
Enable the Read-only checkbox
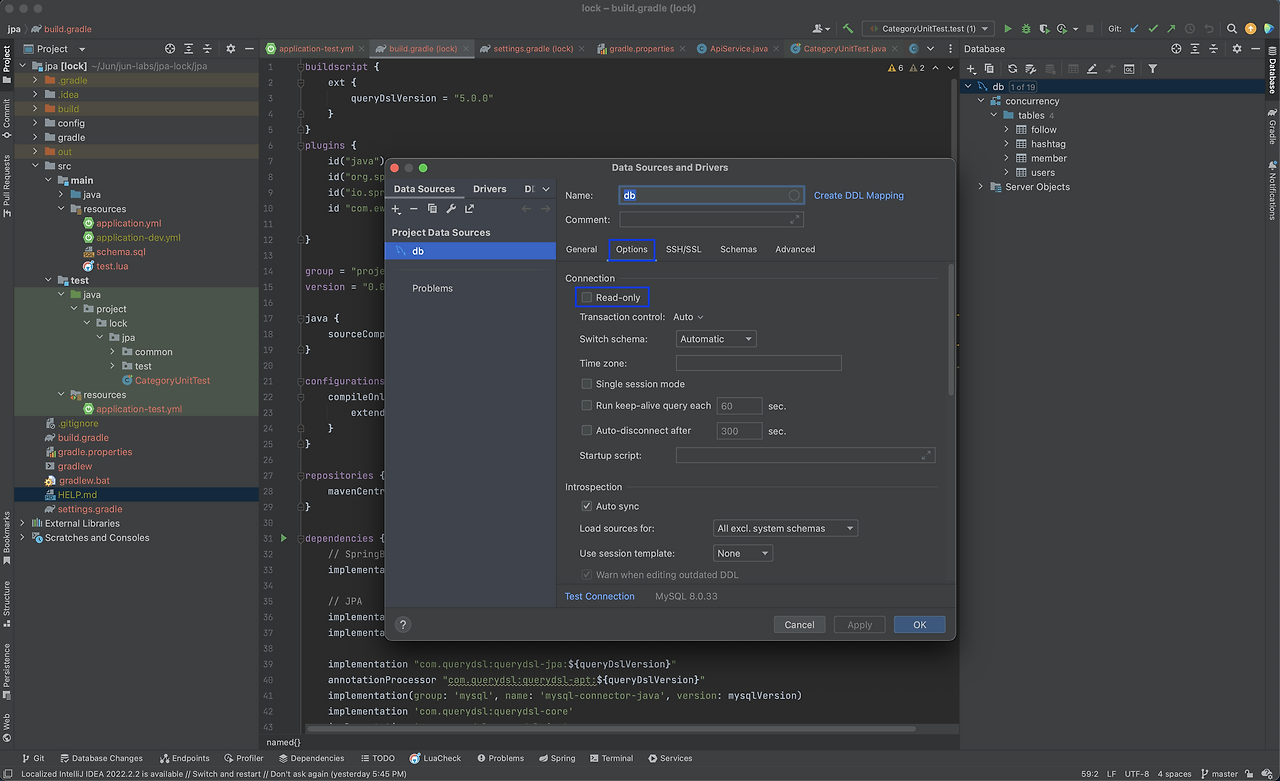(x=587, y=297)
